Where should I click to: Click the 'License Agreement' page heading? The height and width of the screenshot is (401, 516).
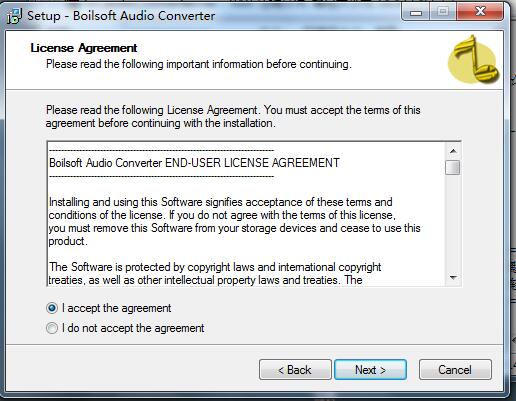84,48
